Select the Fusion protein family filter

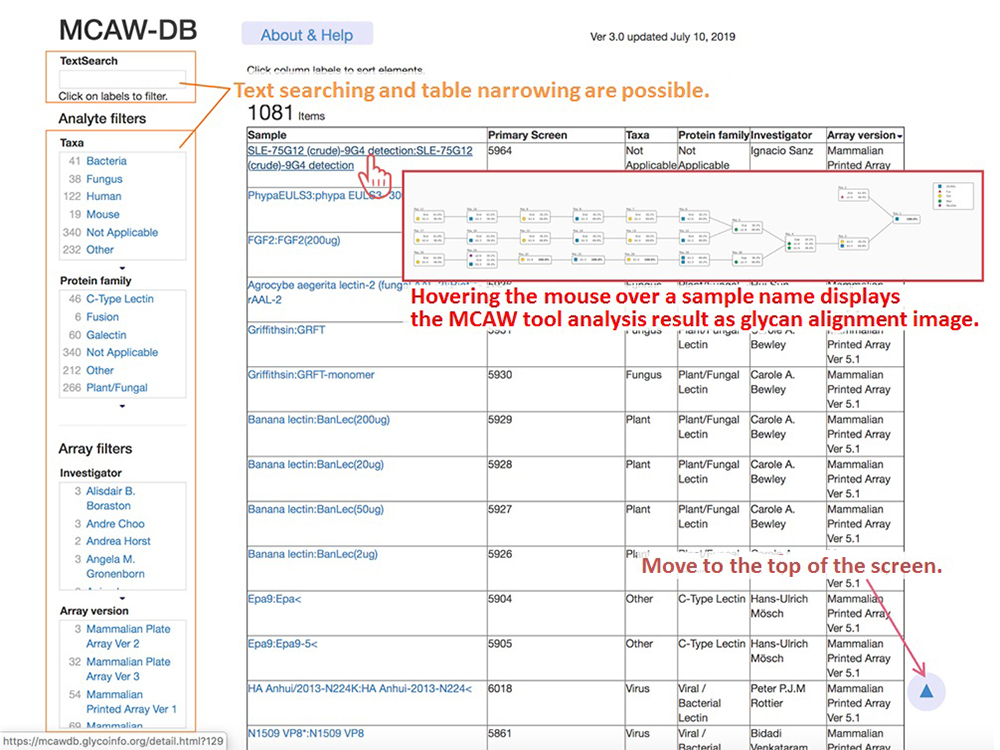point(103,316)
